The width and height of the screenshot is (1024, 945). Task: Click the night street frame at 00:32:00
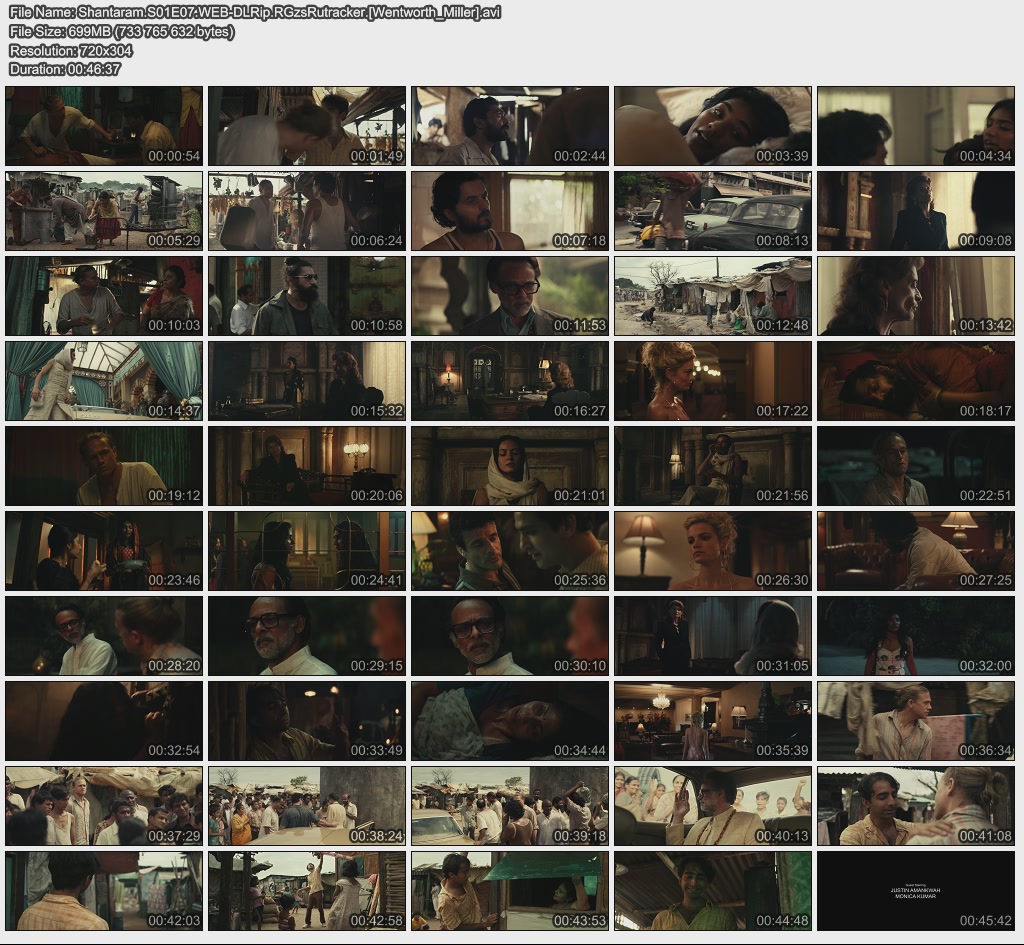tap(916, 636)
